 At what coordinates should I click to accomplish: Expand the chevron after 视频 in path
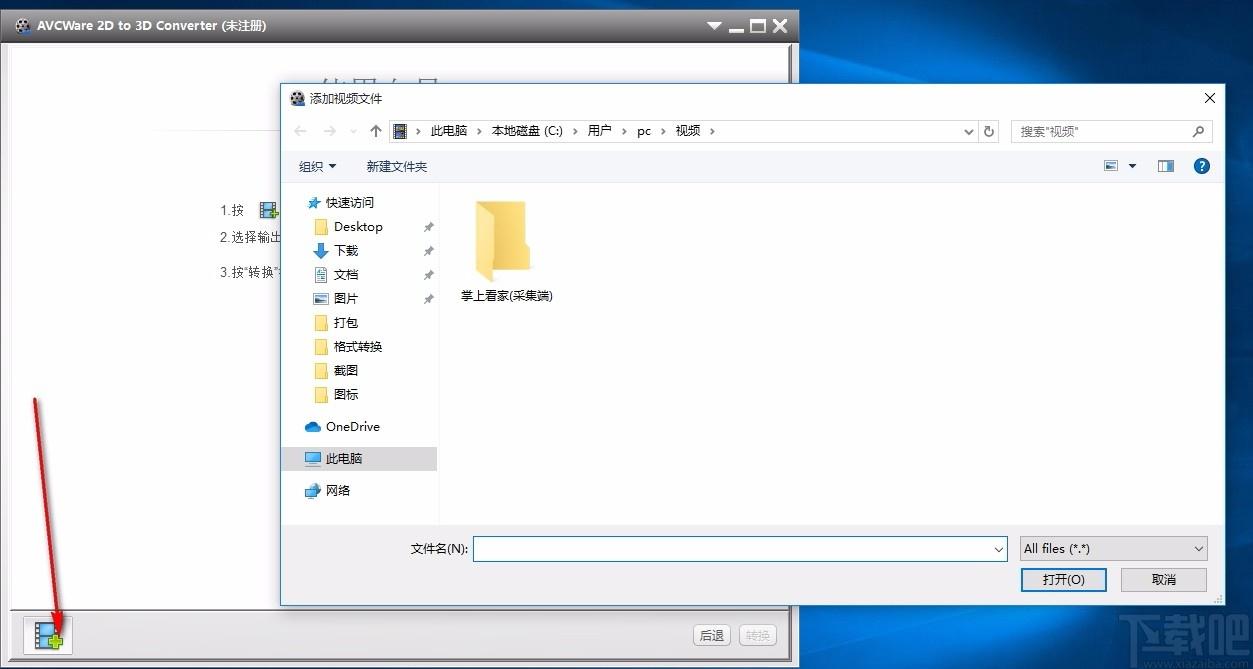coord(712,131)
